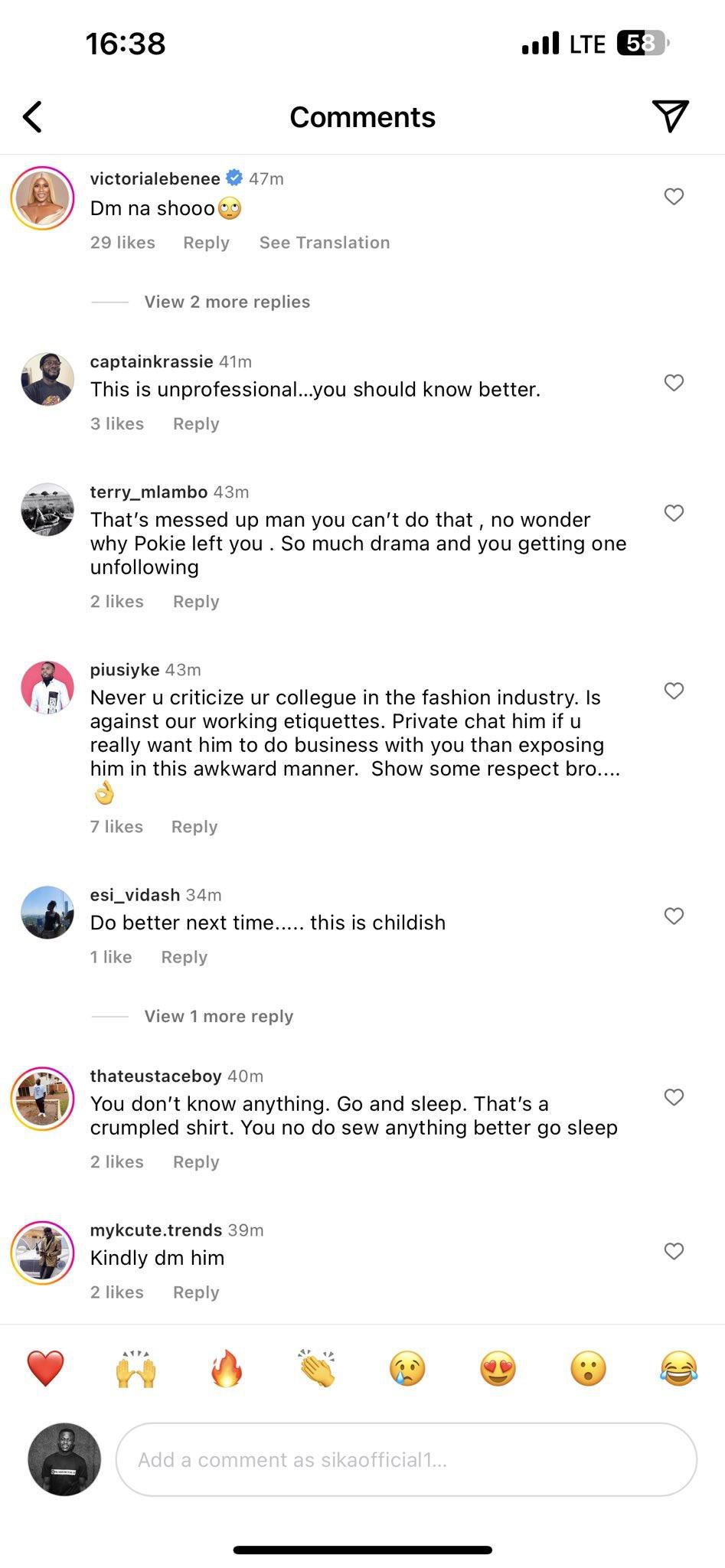Reply to terry_mlambo's comment
This screenshot has height=1568, width=725.
pyautogui.click(x=195, y=601)
